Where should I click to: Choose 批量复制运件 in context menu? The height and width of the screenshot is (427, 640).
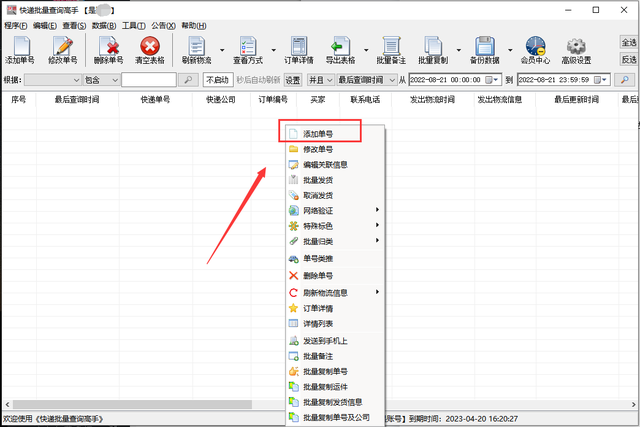tap(335, 387)
